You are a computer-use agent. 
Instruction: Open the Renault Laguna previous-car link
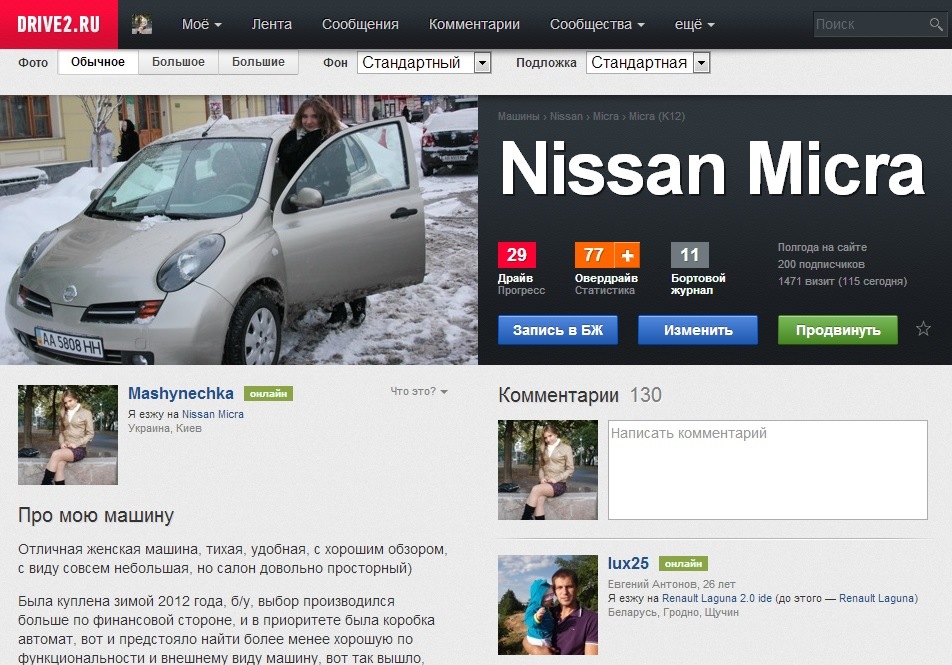tap(878, 598)
